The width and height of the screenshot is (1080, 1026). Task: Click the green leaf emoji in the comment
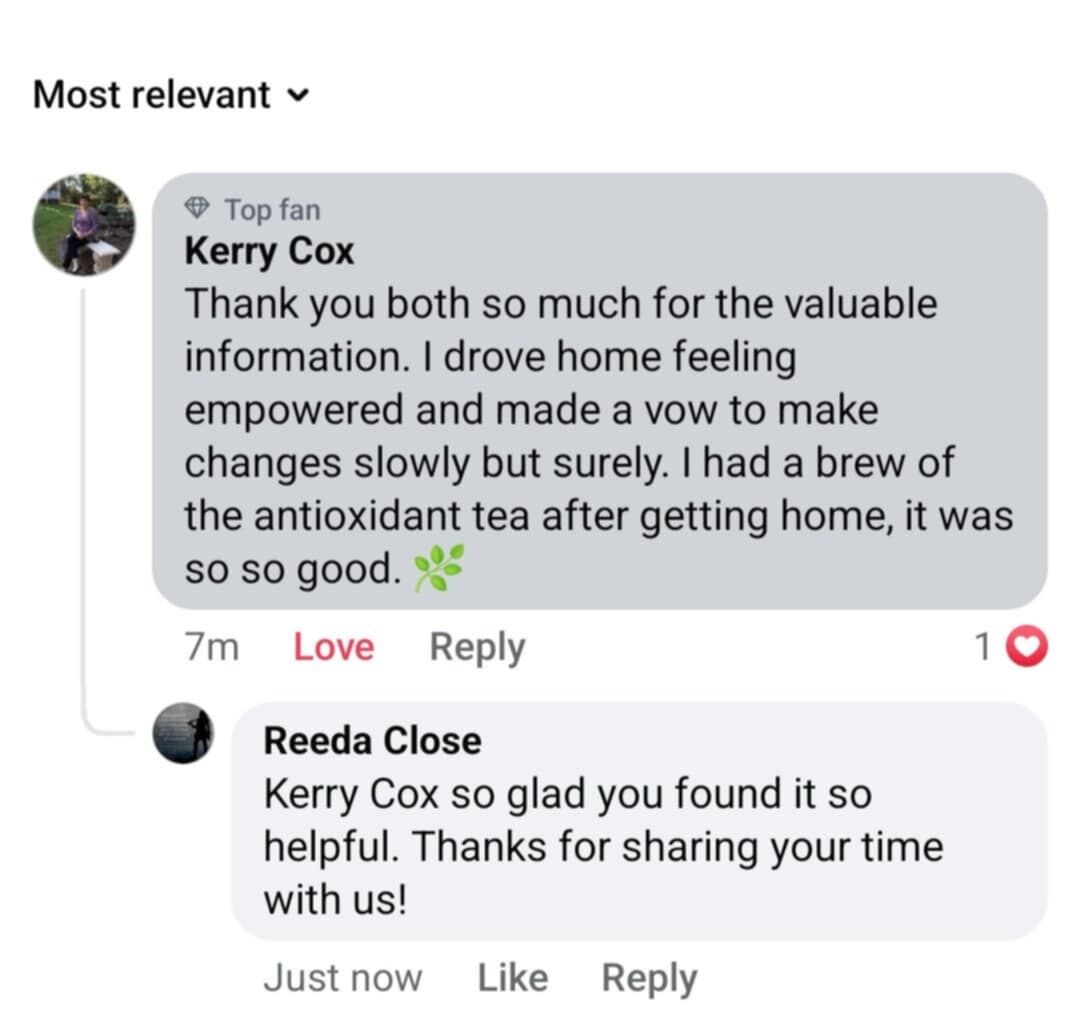(x=439, y=570)
